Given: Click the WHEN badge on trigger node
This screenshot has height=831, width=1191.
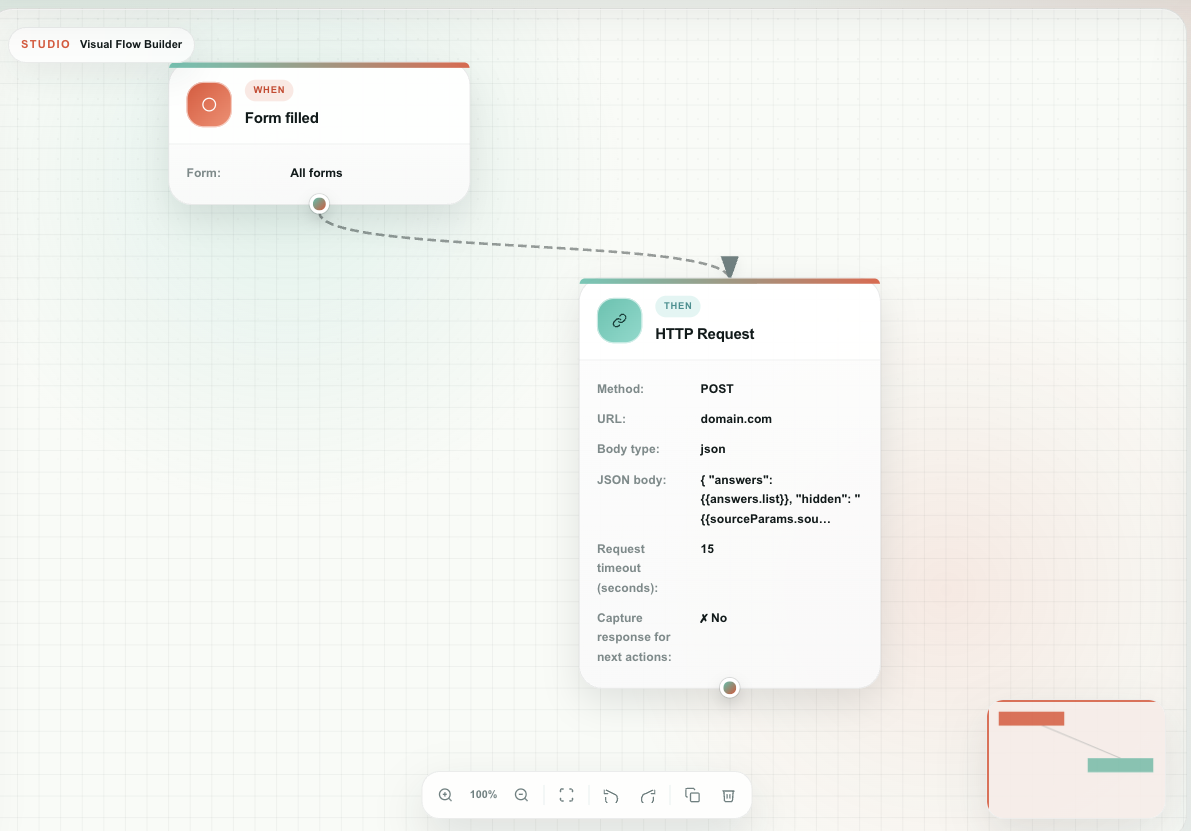Looking at the screenshot, I should (269, 90).
